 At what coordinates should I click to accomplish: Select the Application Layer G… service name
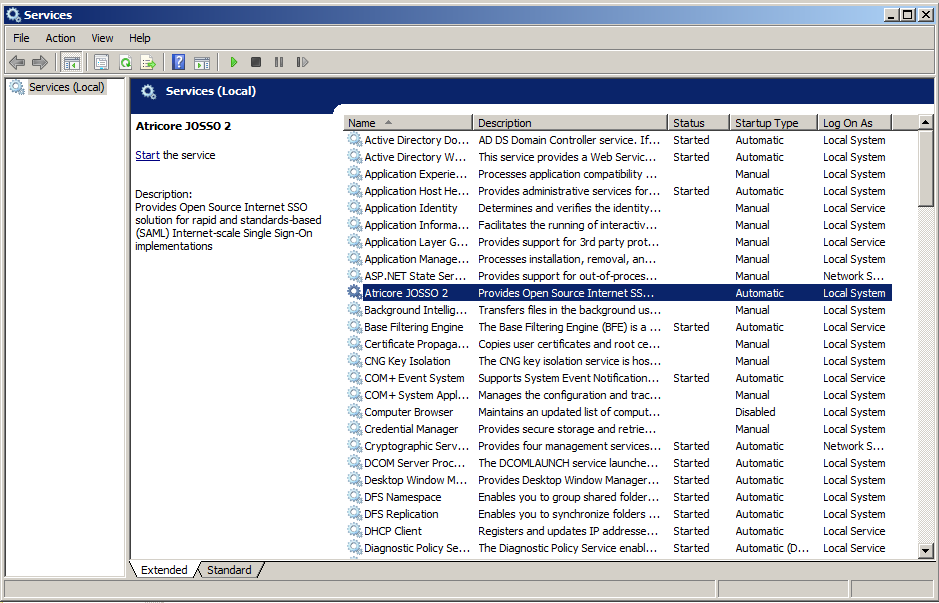[x=416, y=242]
